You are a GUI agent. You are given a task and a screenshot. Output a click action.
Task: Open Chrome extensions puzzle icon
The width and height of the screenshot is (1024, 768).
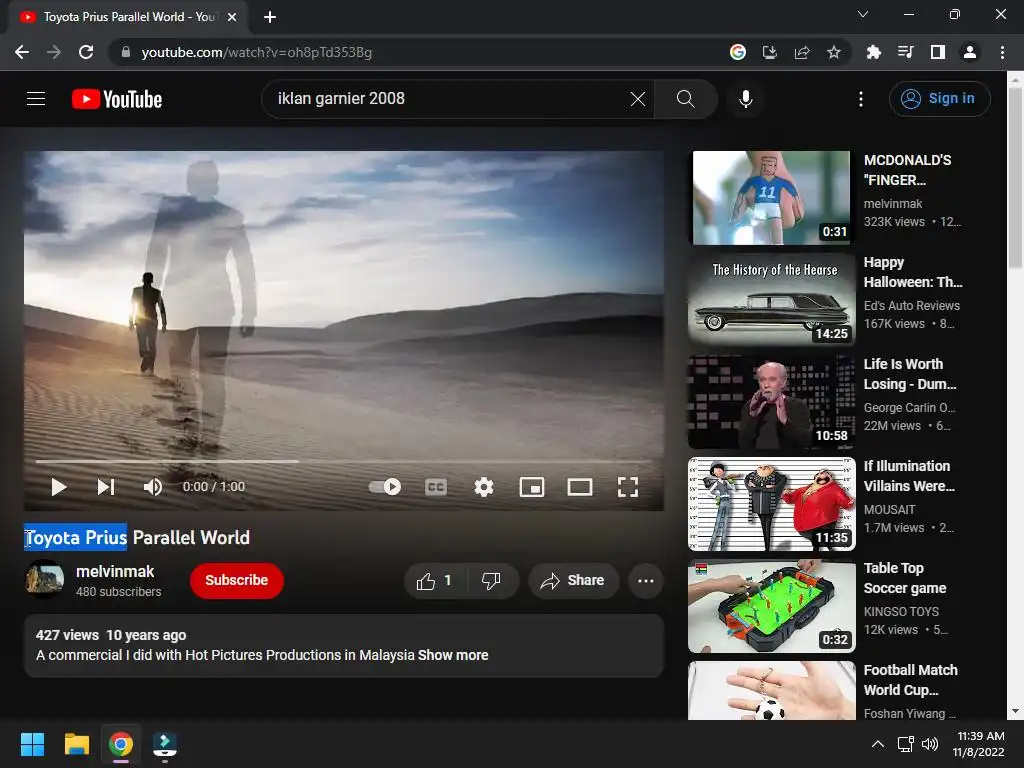coord(873,52)
